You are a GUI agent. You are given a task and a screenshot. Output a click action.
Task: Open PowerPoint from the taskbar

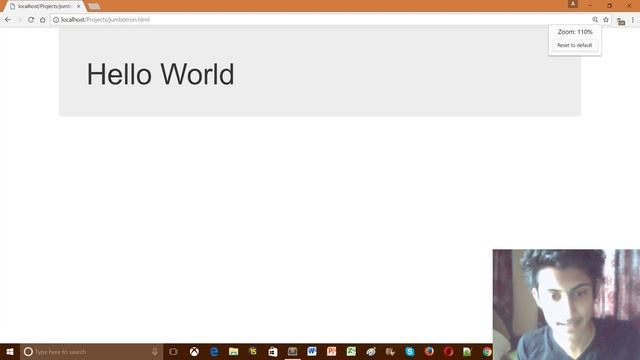pos(331,351)
